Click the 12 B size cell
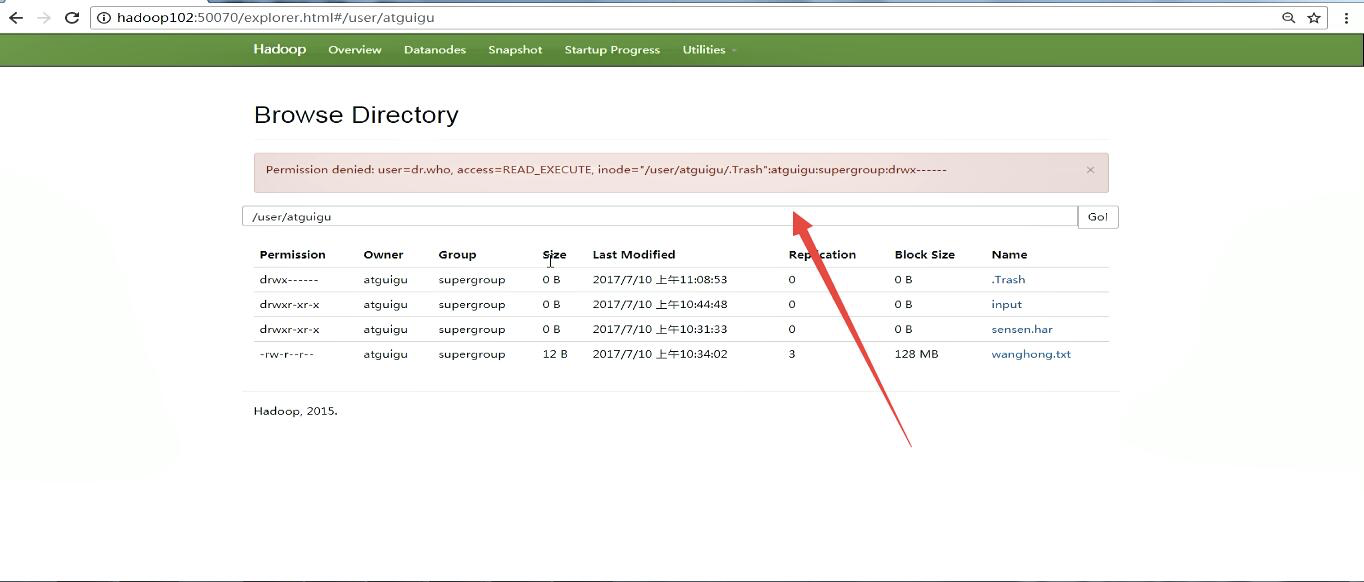 555,355
